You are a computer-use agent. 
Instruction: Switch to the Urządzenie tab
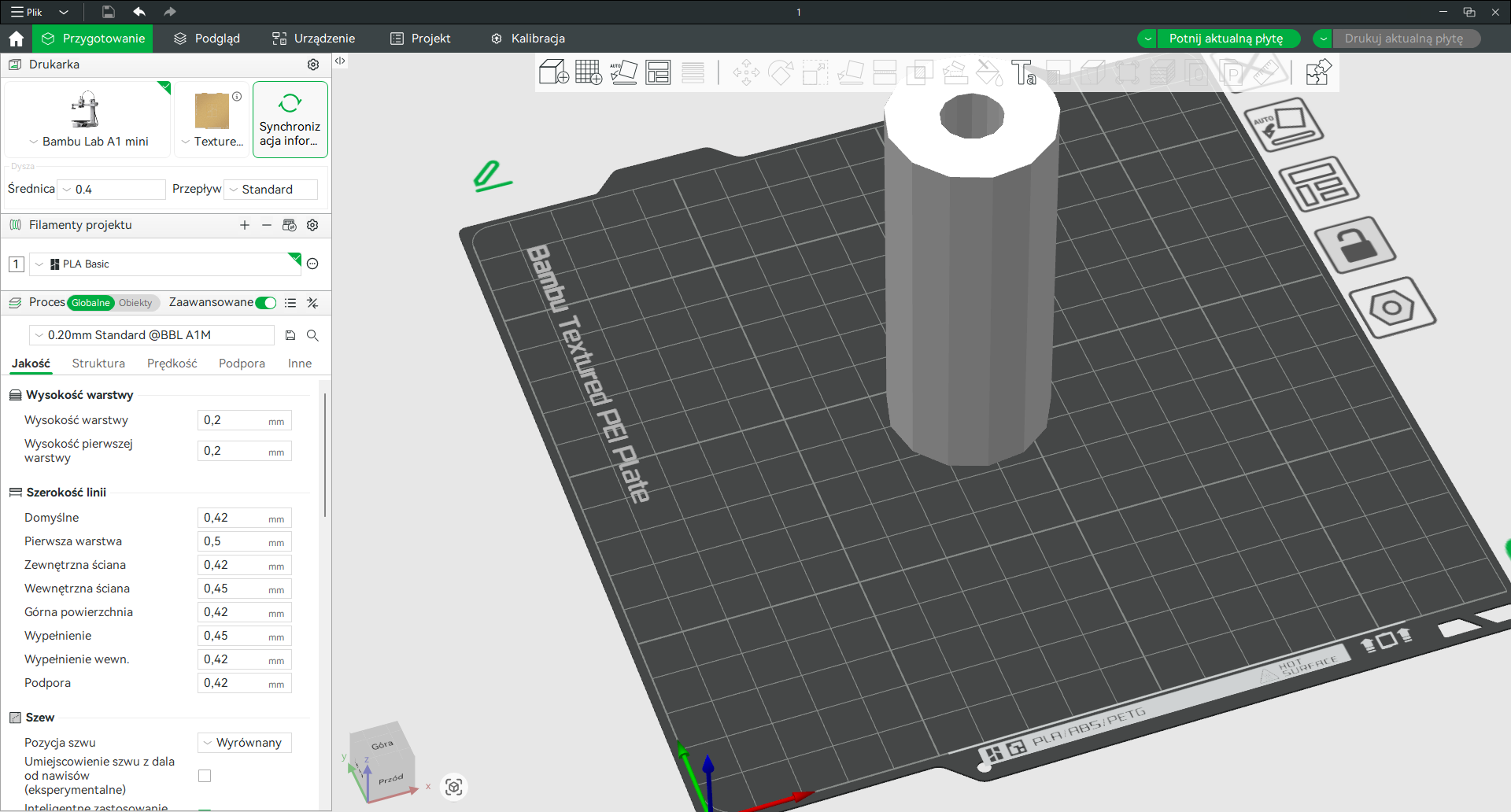[x=314, y=39]
